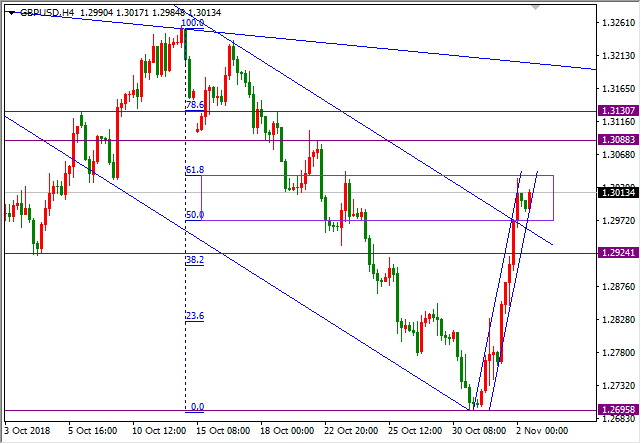The height and width of the screenshot is (444, 641).
Task: Click the 3 Oct 2018 date label
Action: coord(26,430)
